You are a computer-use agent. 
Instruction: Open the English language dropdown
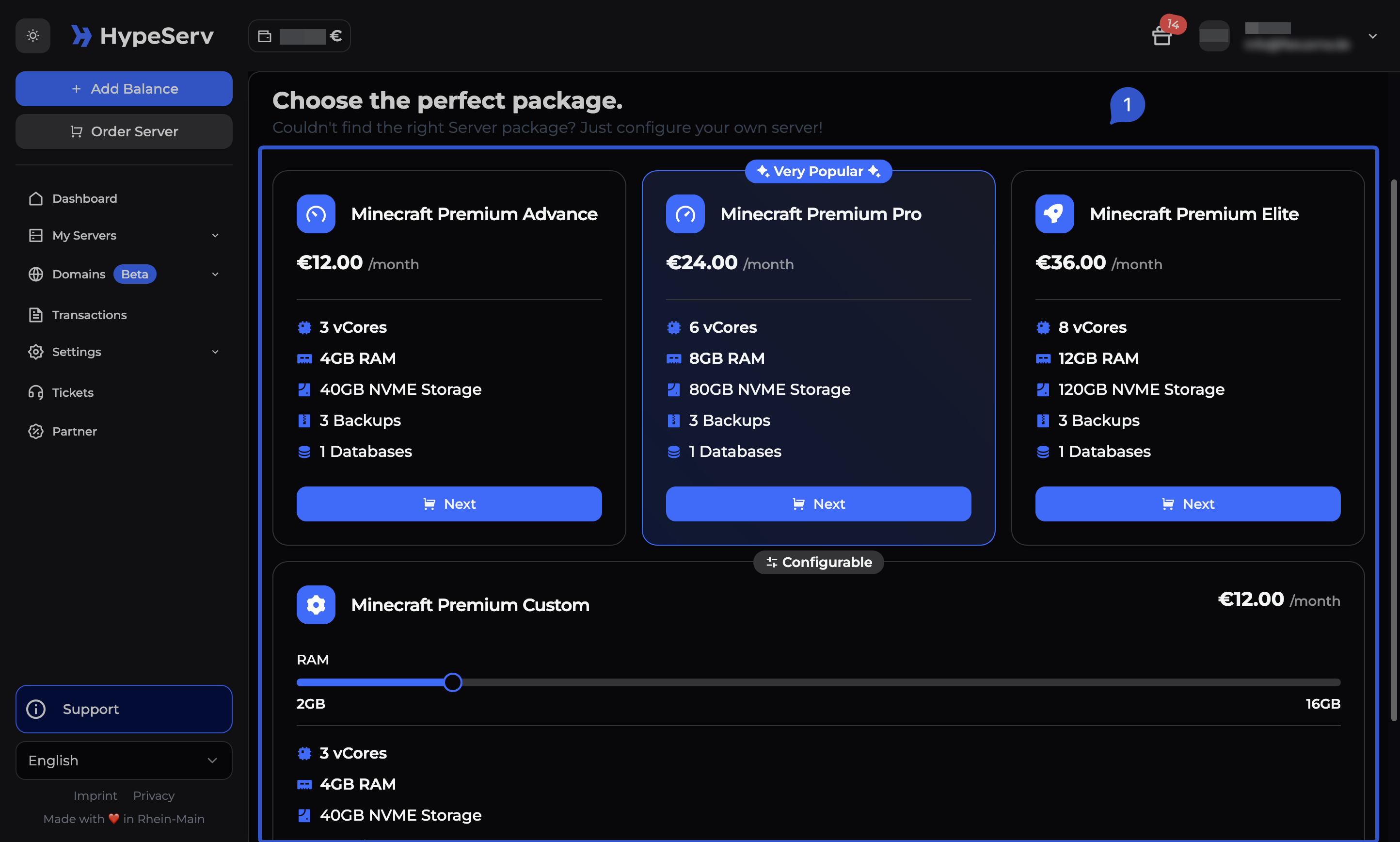point(124,761)
